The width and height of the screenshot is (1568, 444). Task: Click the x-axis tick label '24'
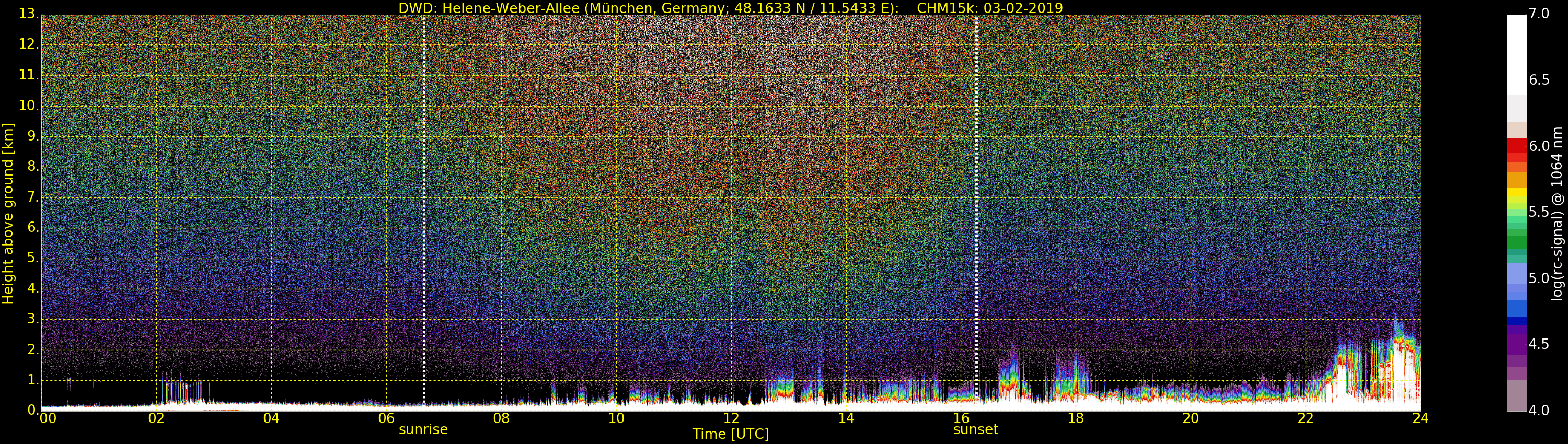click(x=1420, y=418)
